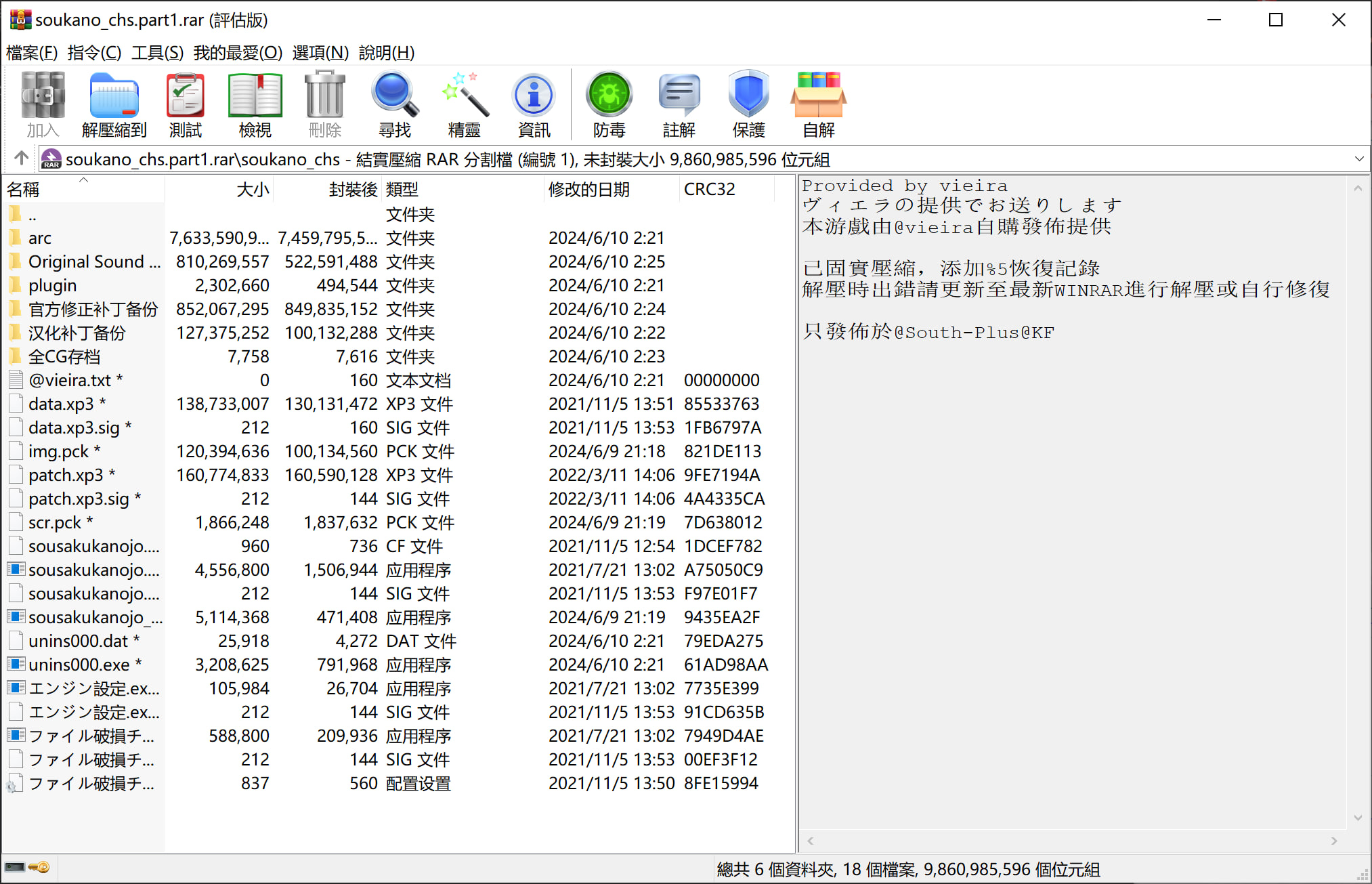Click the comment pane scroll down arrow
This screenshot has height=884, width=1372.
pyautogui.click(x=1357, y=818)
